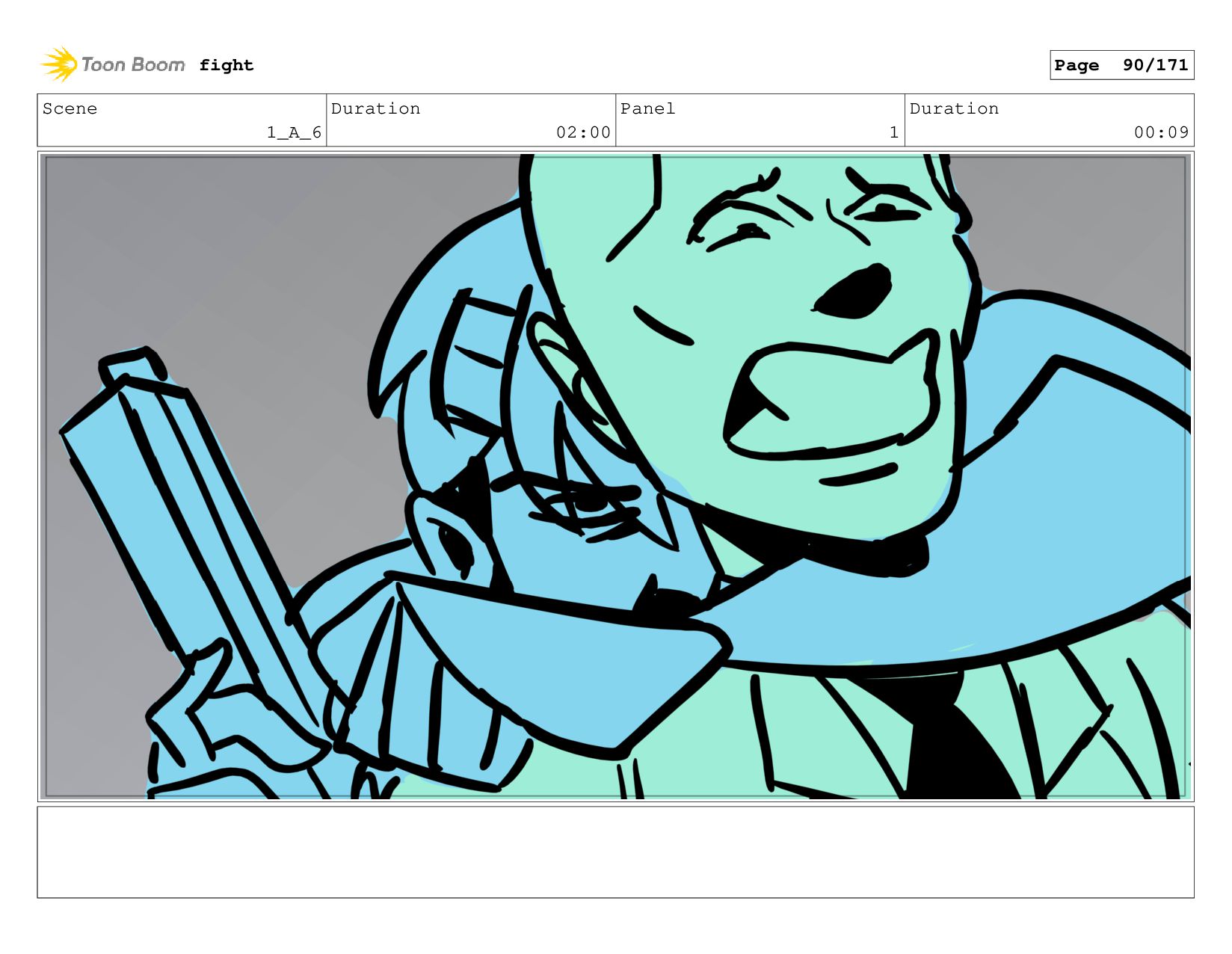Viewport: 1232px width, 954px height.
Task: Click the panel duration value '00:09'
Action: (1161, 132)
